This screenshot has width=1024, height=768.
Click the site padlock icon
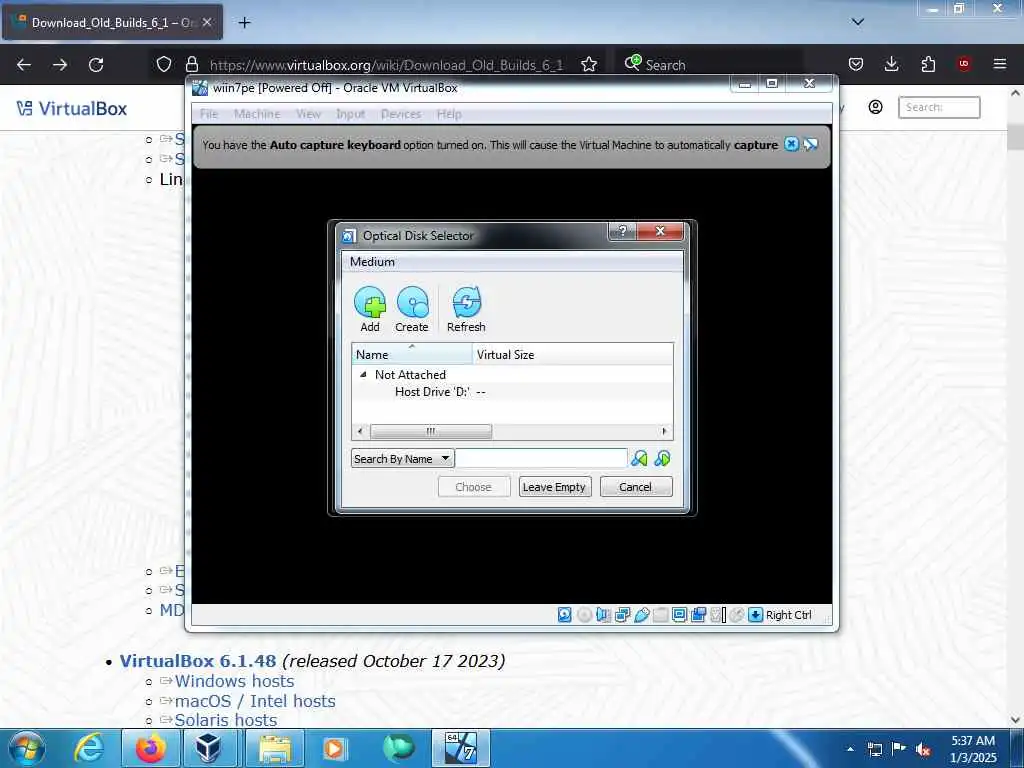(191, 65)
